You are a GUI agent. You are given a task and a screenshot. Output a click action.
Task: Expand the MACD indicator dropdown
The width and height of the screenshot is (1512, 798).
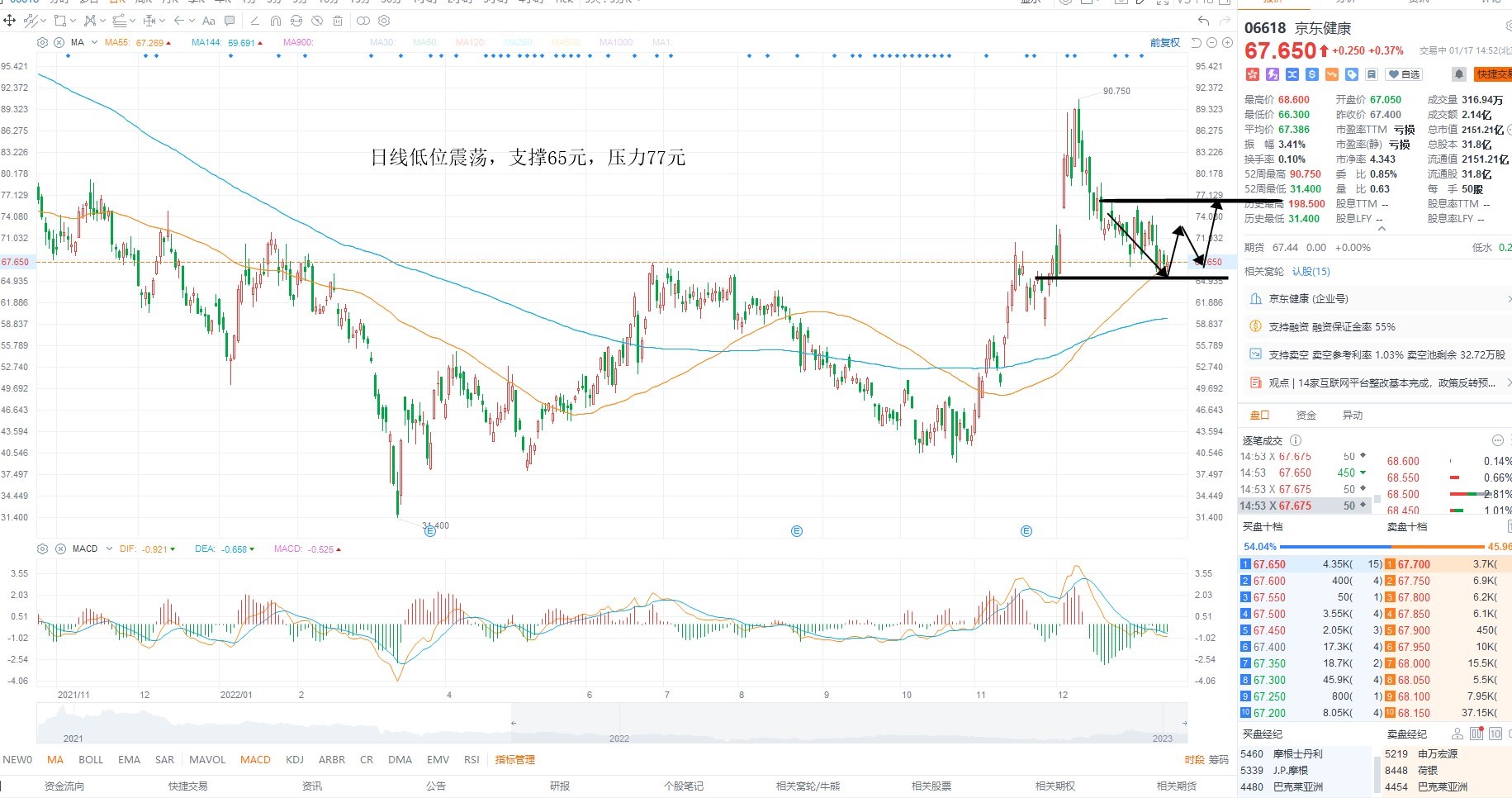tap(108, 549)
